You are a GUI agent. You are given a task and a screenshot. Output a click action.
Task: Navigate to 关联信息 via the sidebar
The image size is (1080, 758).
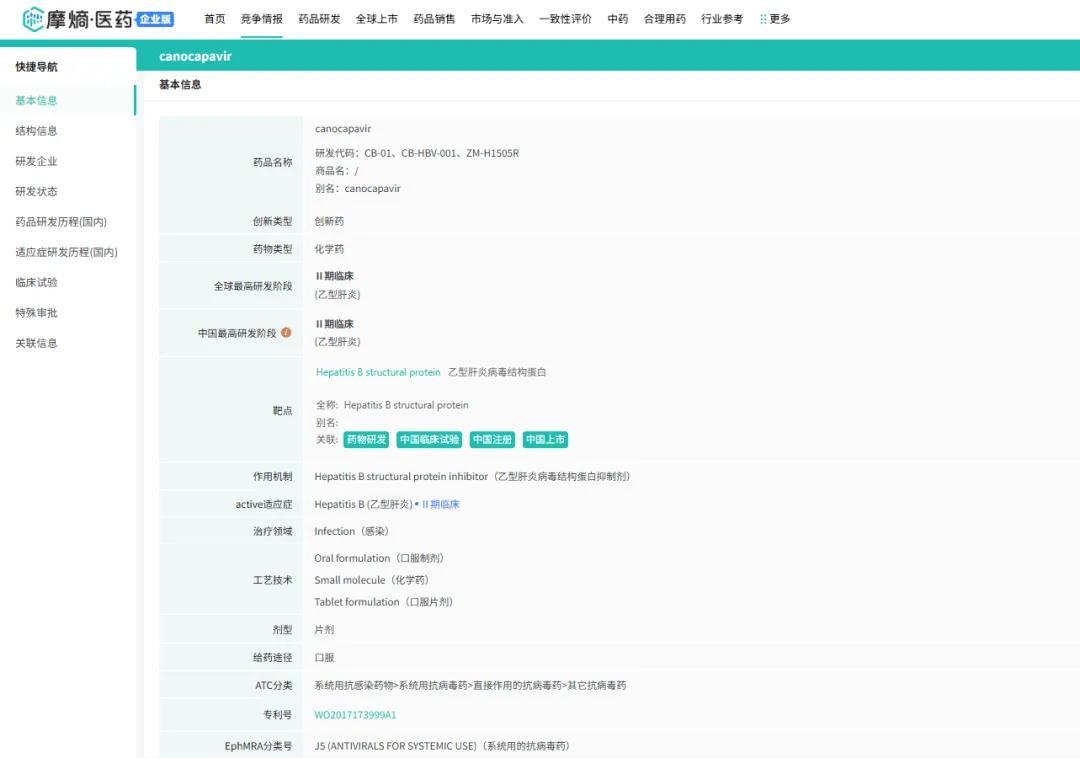pos(36,342)
